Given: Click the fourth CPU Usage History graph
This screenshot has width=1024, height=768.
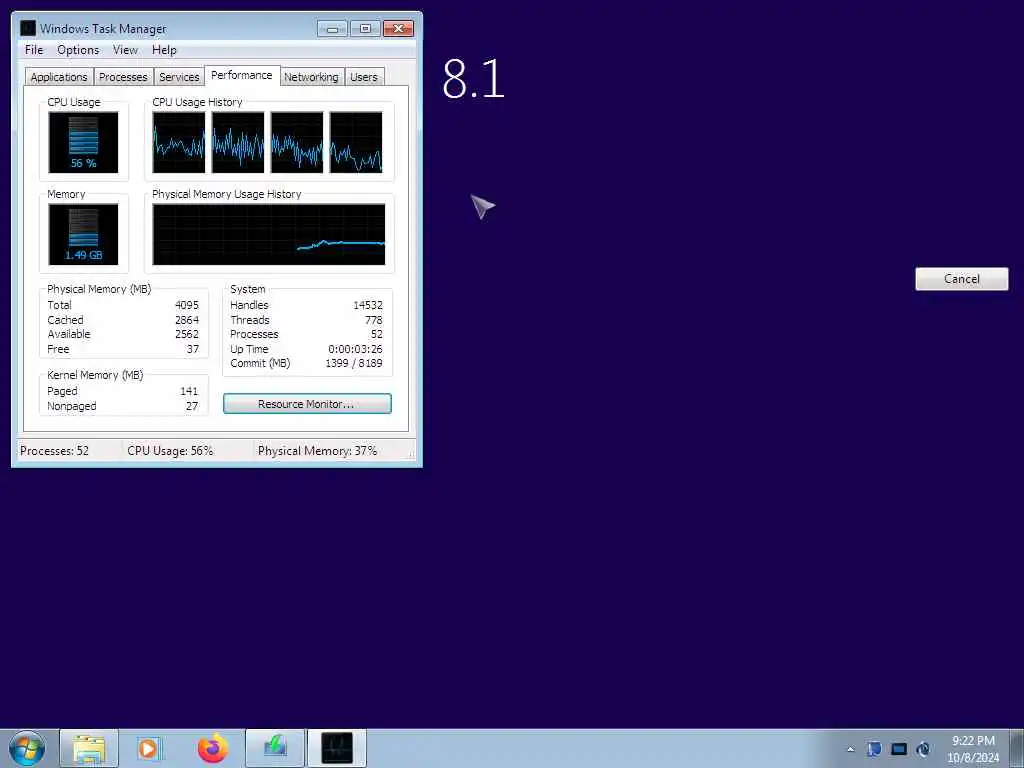Looking at the screenshot, I should pyautogui.click(x=356, y=142).
